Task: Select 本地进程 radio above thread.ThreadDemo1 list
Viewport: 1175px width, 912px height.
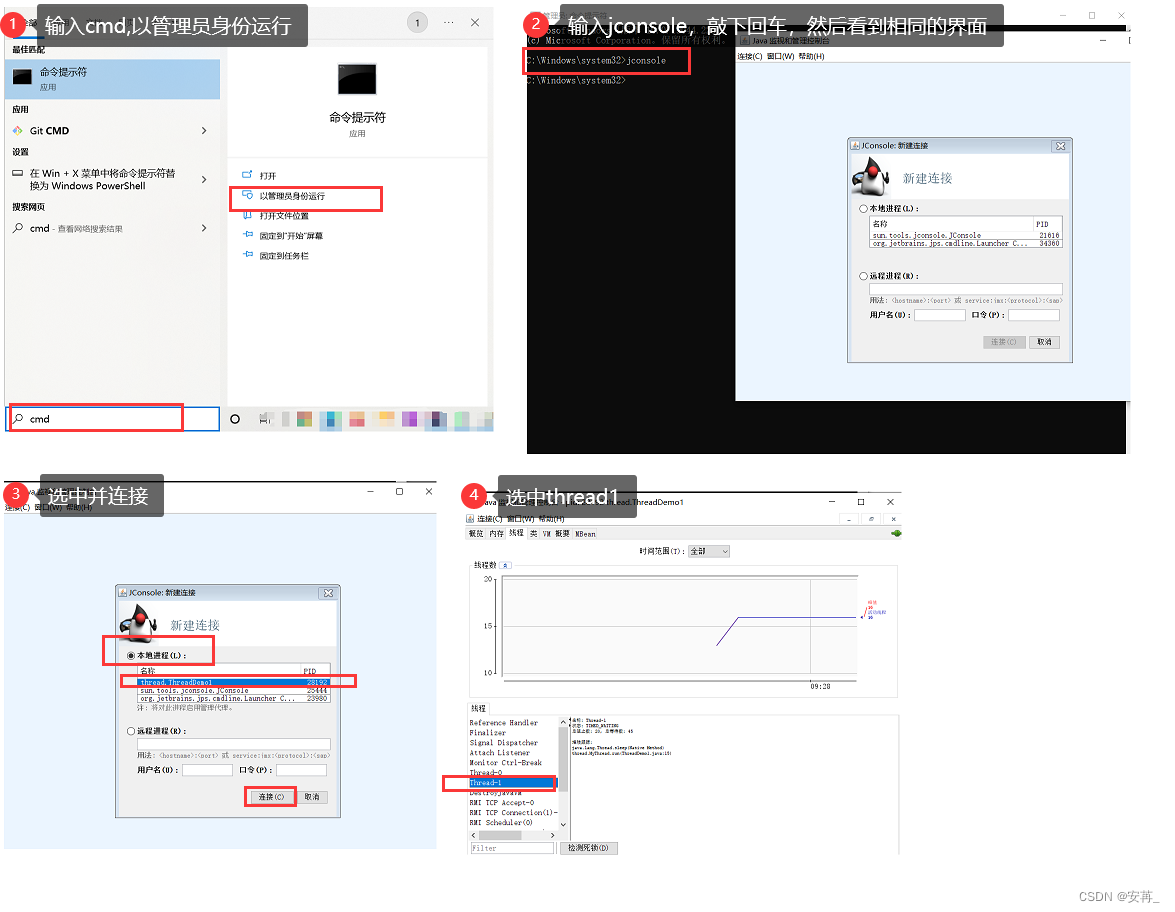Action: tap(131, 656)
